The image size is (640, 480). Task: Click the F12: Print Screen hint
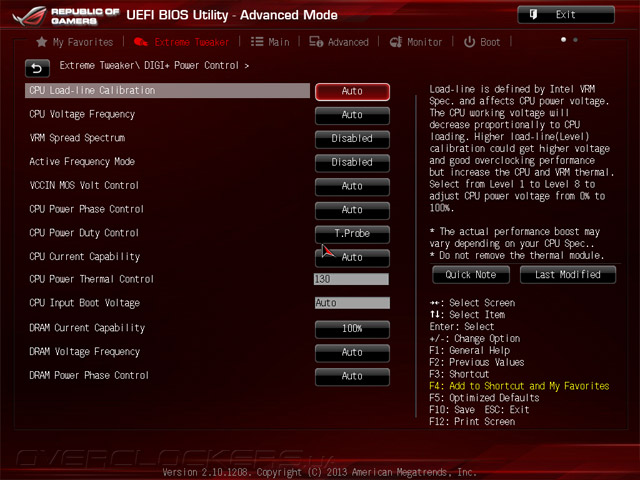point(472,421)
